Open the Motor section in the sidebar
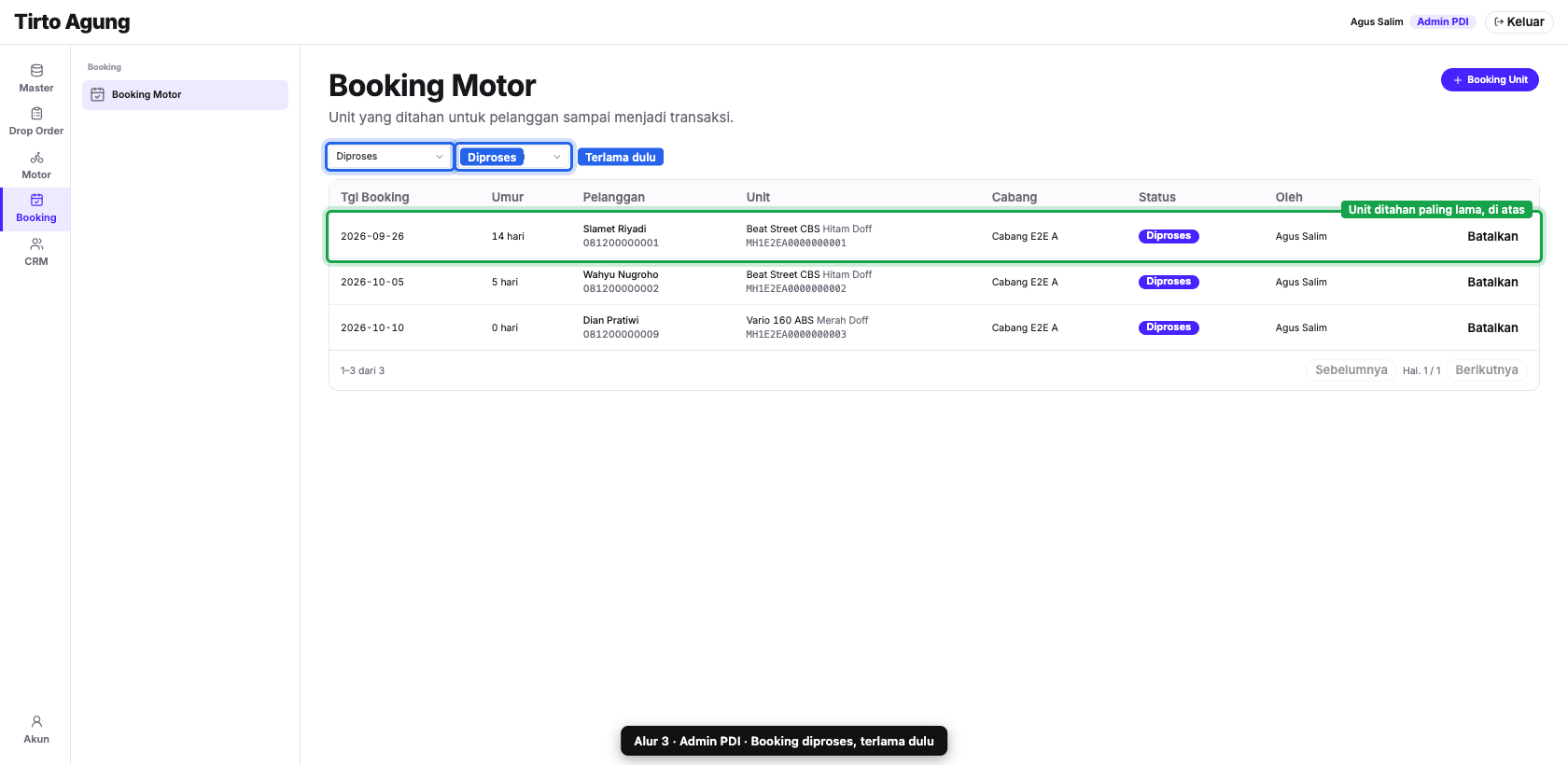 [x=36, y=165]
